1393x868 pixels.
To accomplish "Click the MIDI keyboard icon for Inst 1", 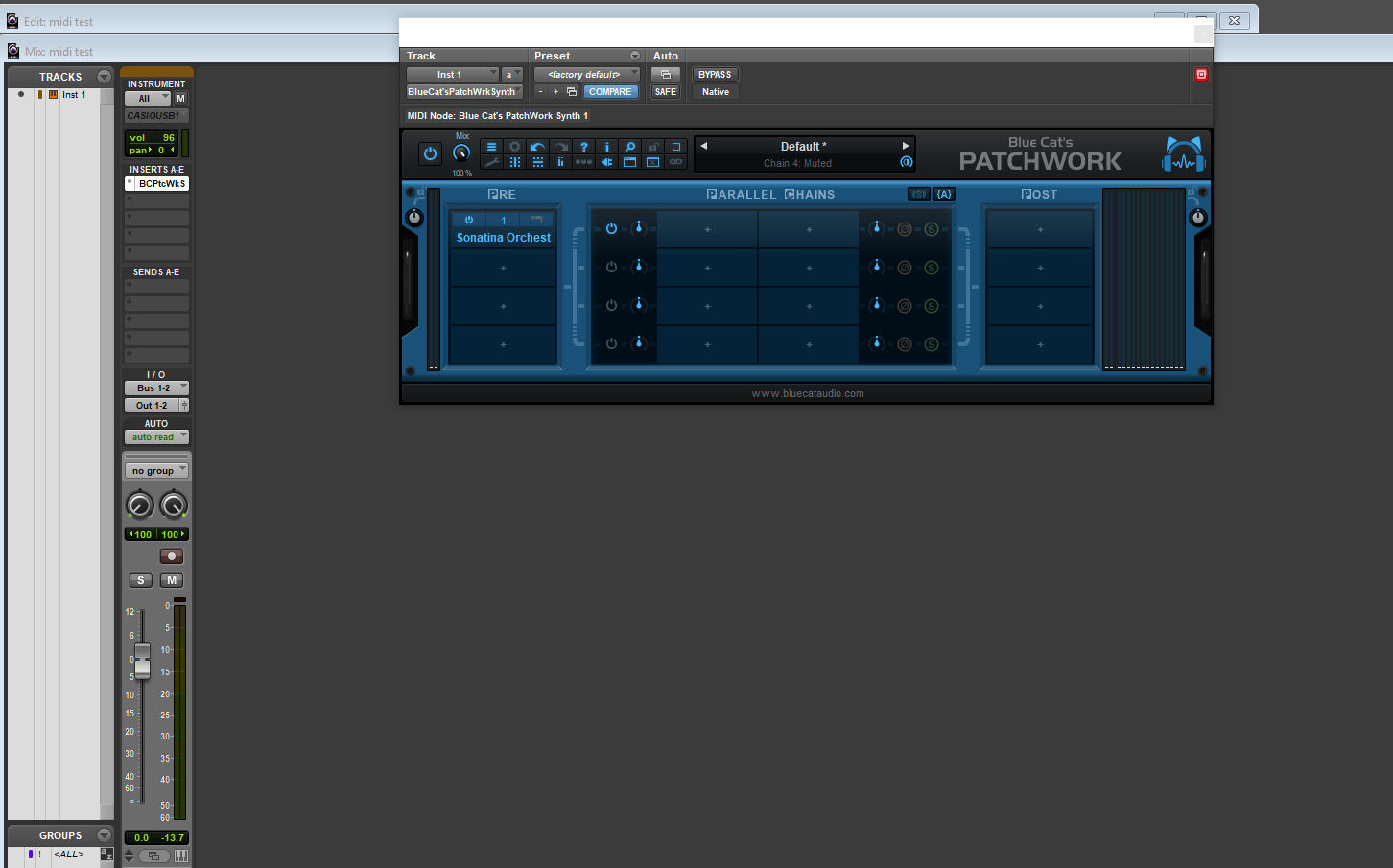I will (x=53, y=94).
